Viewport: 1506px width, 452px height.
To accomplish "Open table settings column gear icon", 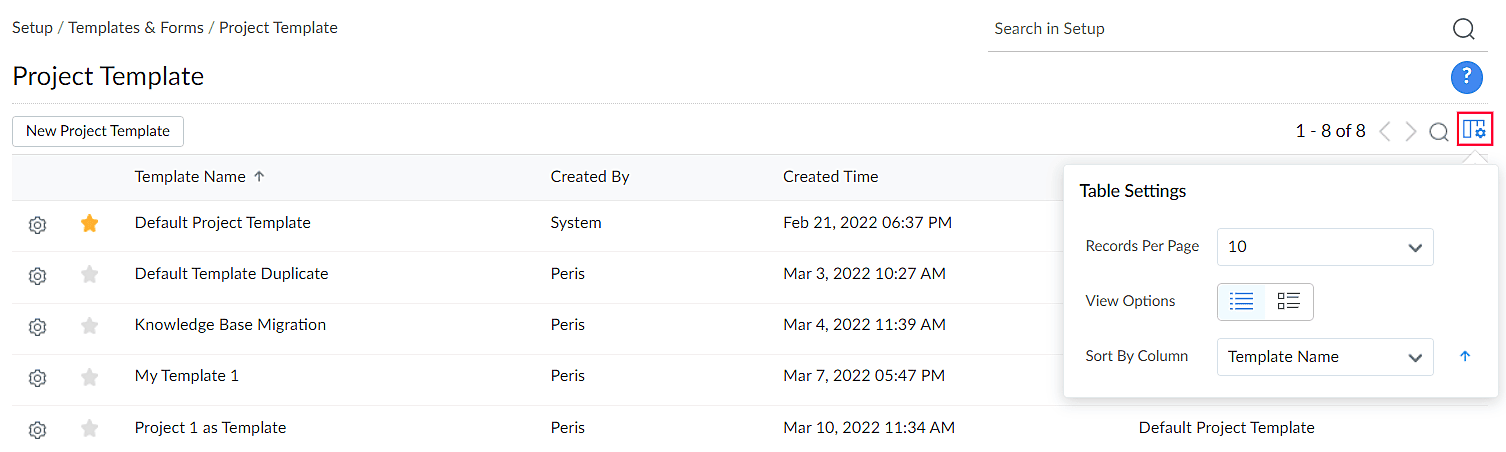I will point(1474,130).
